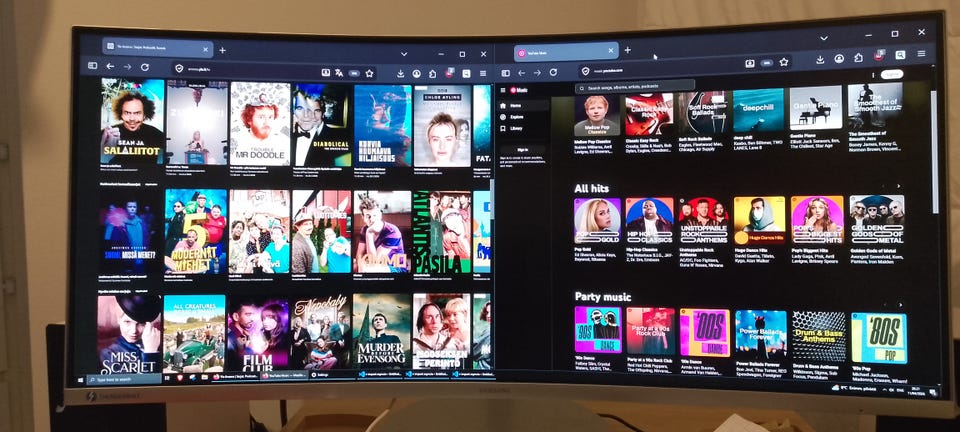960x432 pixels.
Task: Open the hamburger menu in right browser
Action: click(x=921, y=54)
